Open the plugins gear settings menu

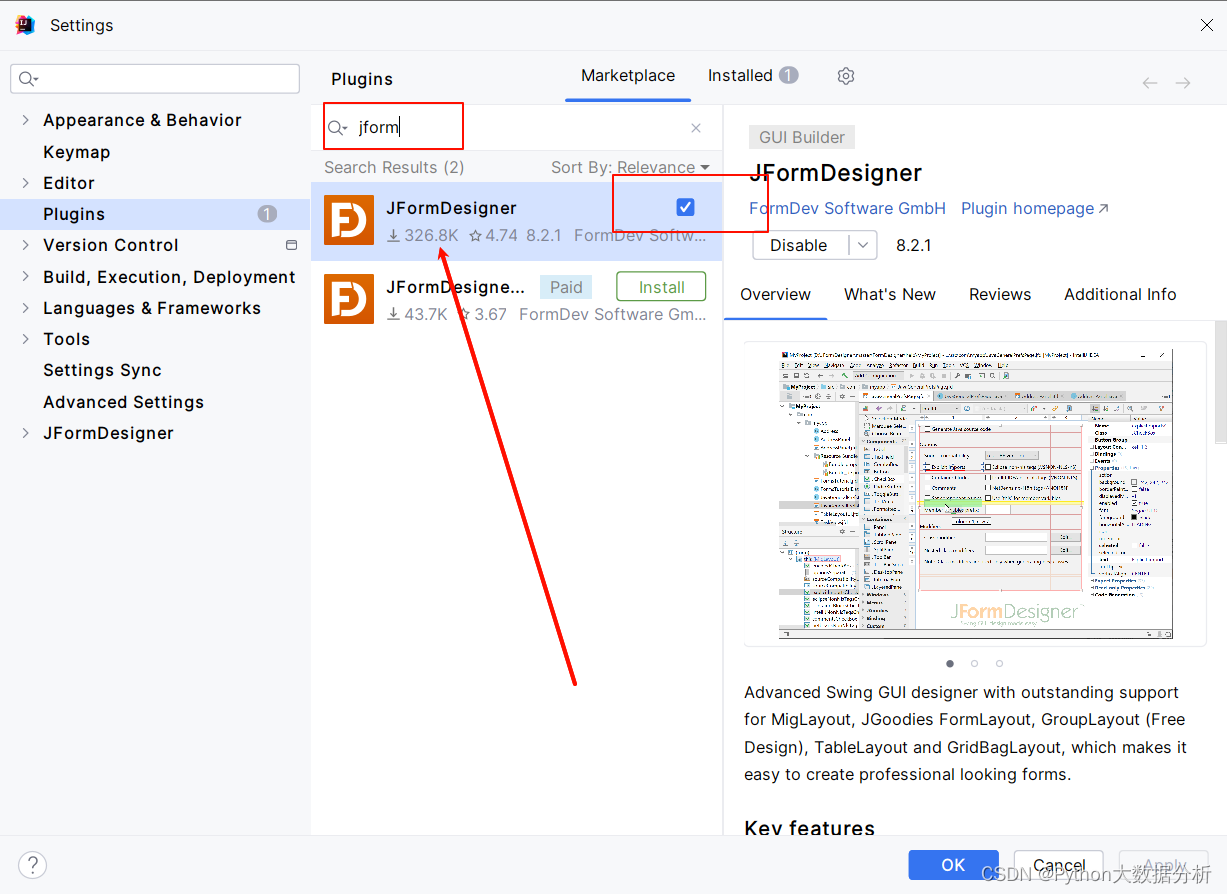tap(846, 76)
